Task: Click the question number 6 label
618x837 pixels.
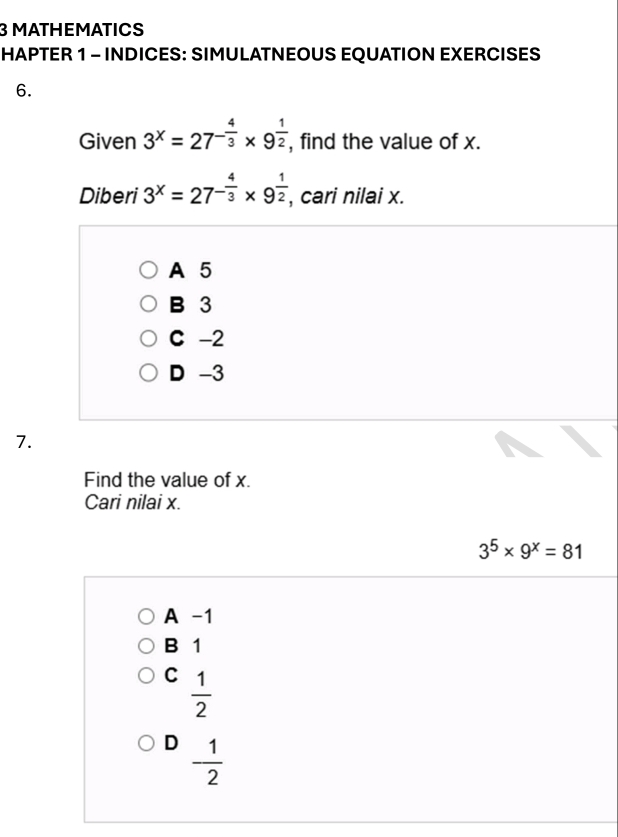Action: point(27,92)
